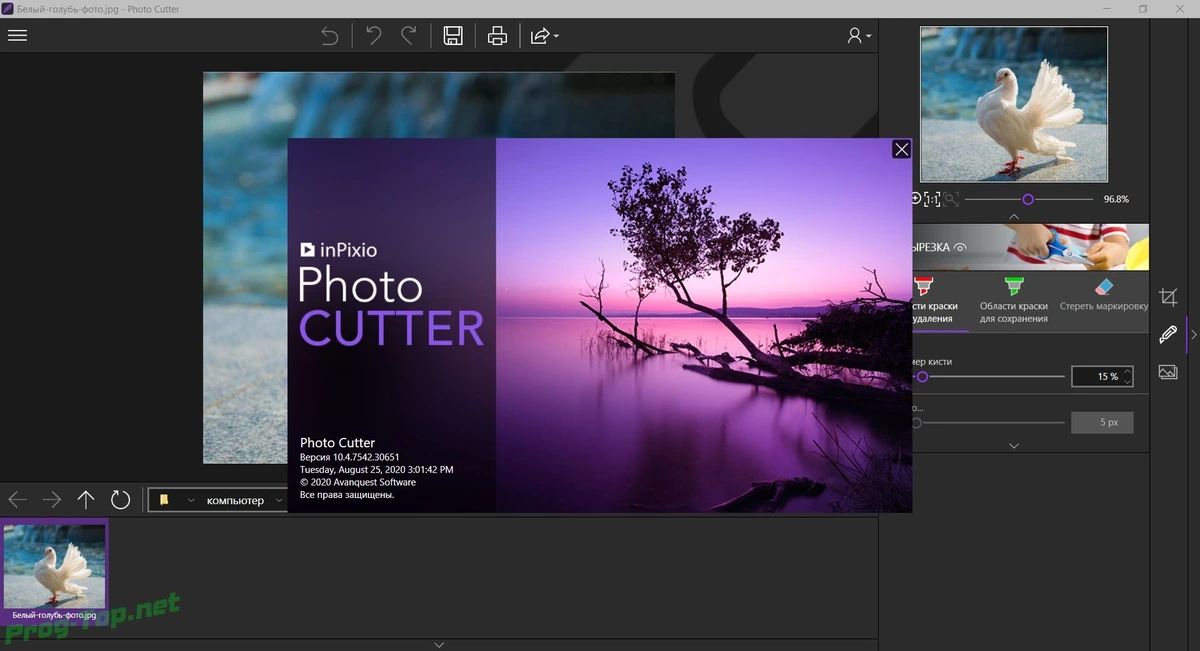The width and height of the screenshot is (1200, 651).
Task: Expand more brush options with down chevron
Action: [1014, 446]
